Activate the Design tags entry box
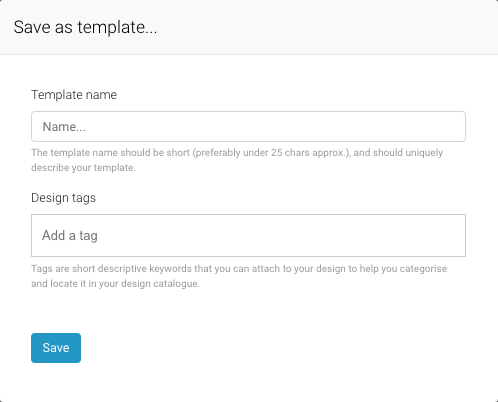The height and width of the screenshot is (402, 498). [x=248, y=235]
